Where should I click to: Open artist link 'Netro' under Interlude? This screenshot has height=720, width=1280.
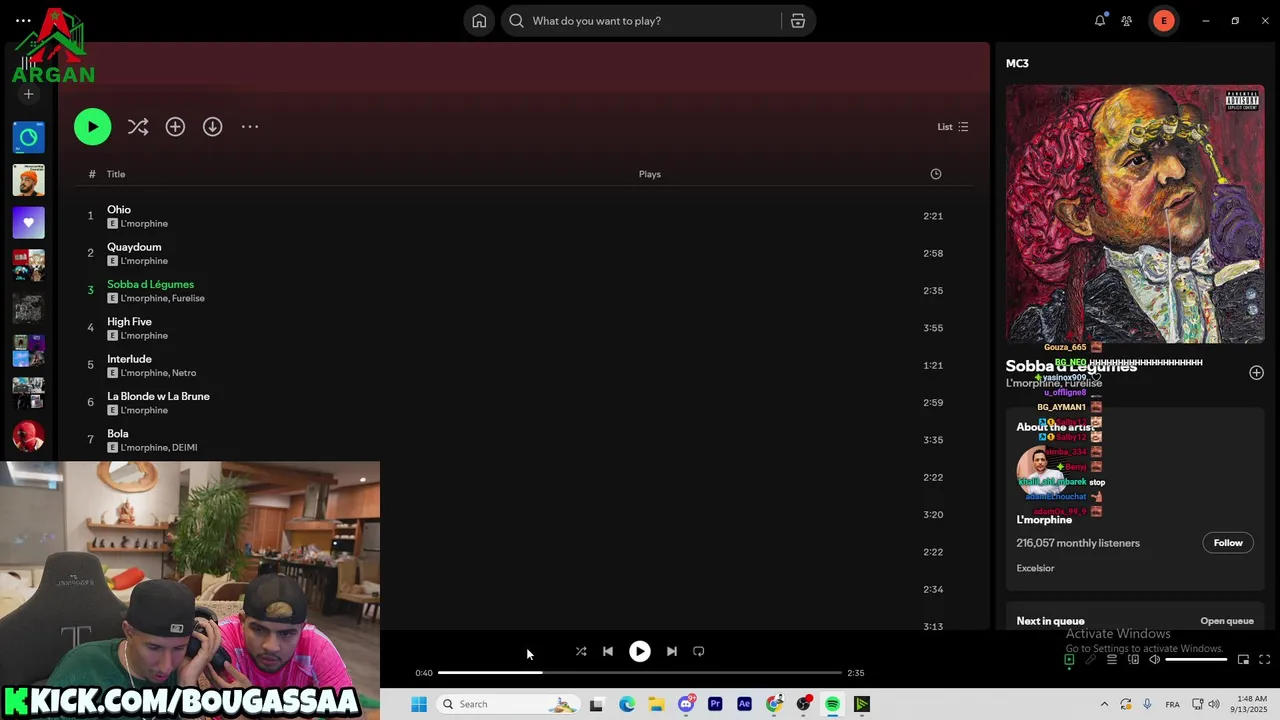[x=184, y=373]
